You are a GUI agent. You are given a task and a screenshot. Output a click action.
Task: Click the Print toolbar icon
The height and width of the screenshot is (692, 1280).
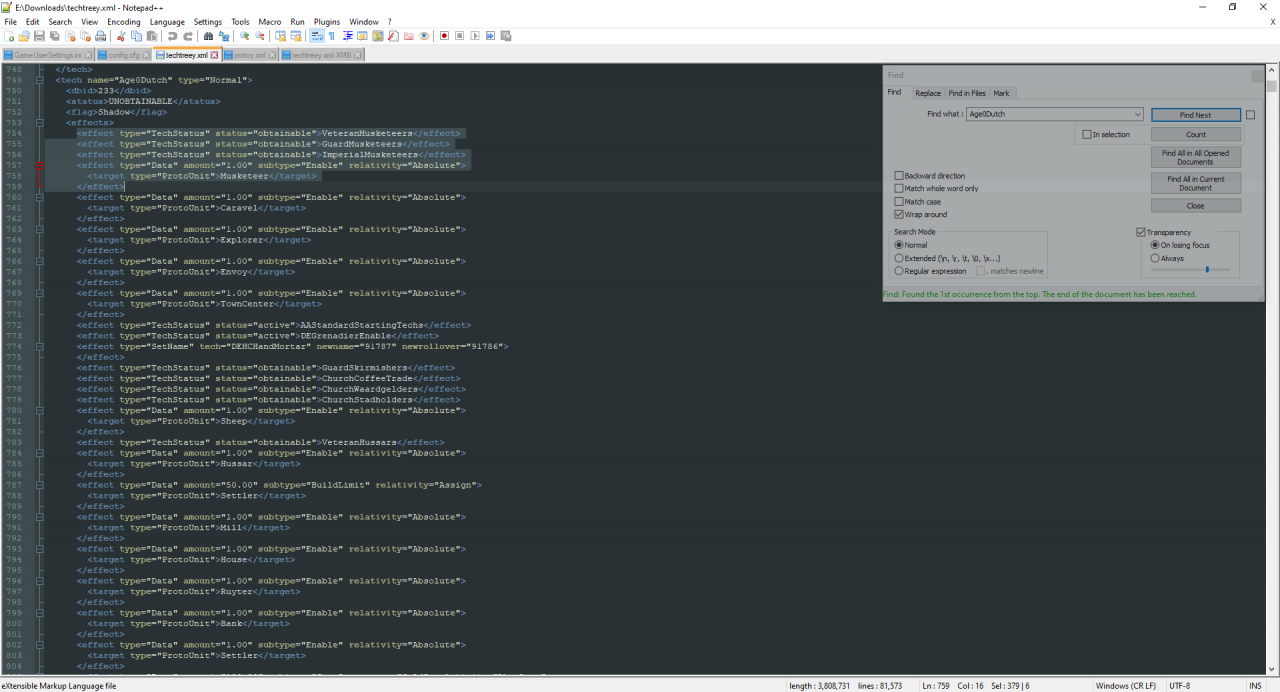point(101,36)
